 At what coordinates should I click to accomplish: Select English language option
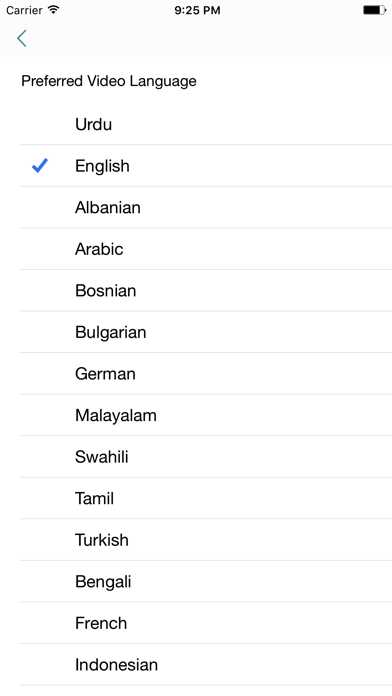pyautogui.click(x=206, y=166)
